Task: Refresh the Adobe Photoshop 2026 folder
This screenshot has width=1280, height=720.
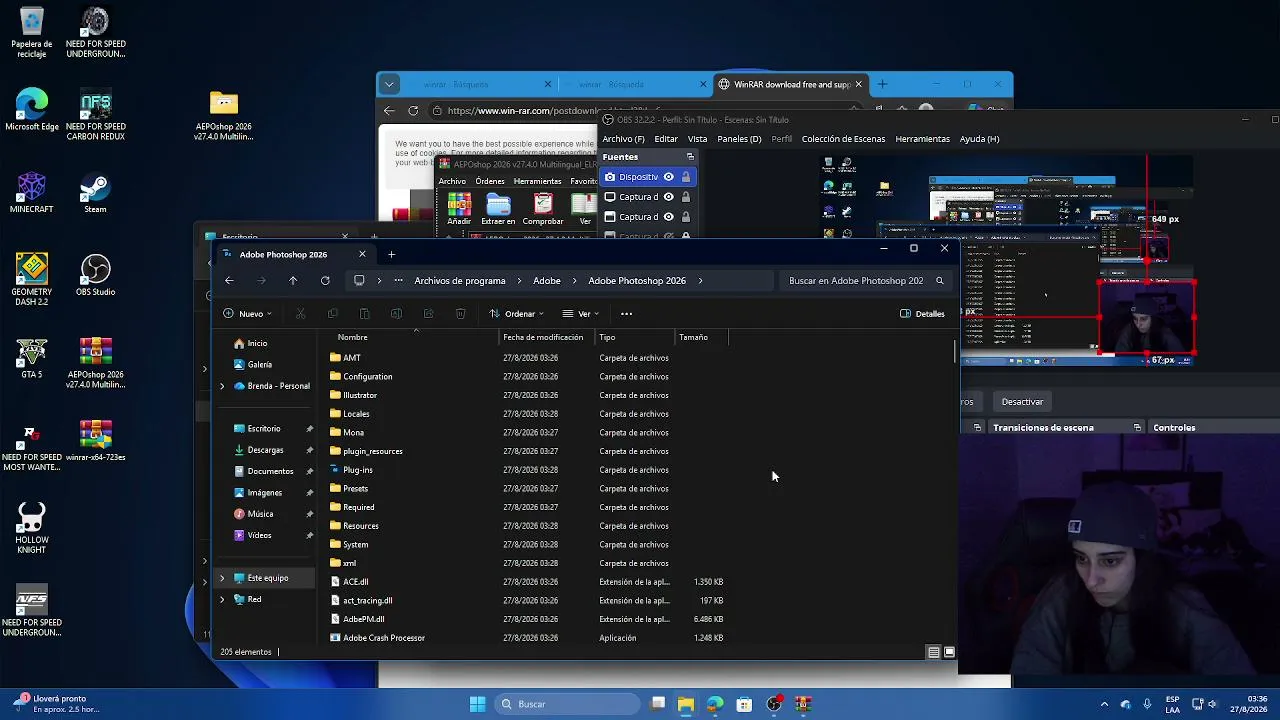Action: pyautogui.click(x=325, y=281)
